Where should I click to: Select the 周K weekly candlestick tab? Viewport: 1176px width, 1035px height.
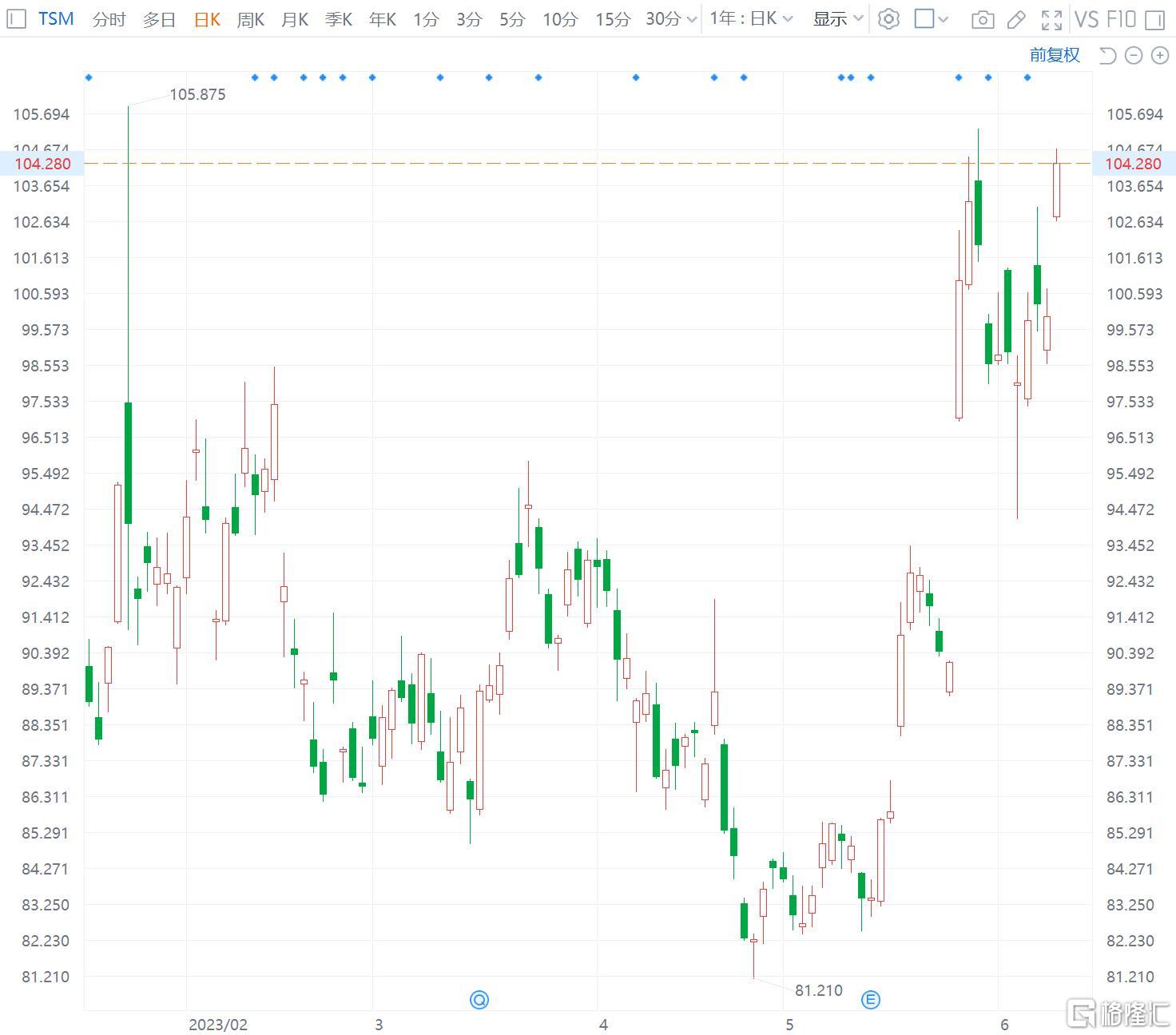[251, 19]
